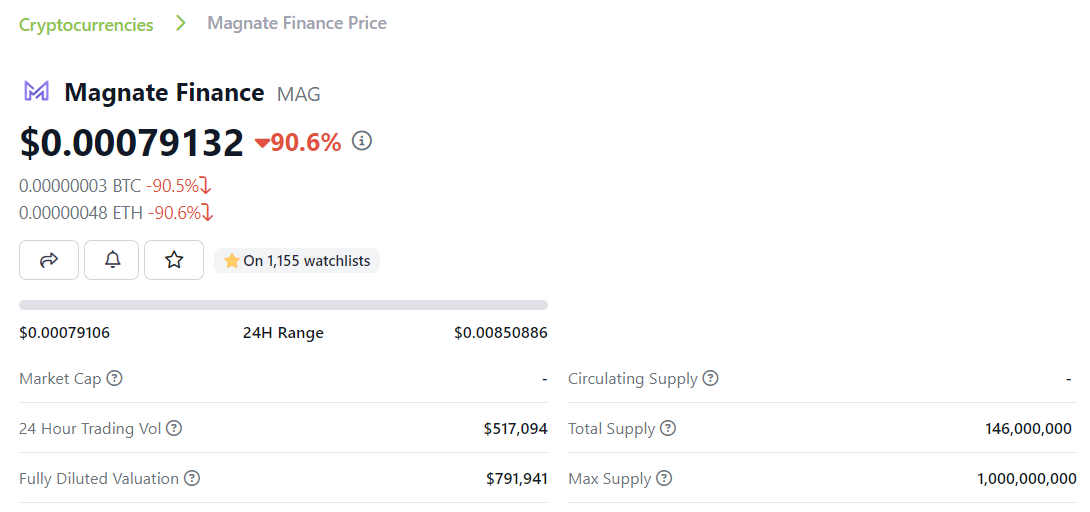Open Max Supply help icon
This screenshot has height=512, width=1090.
(665, 479)
